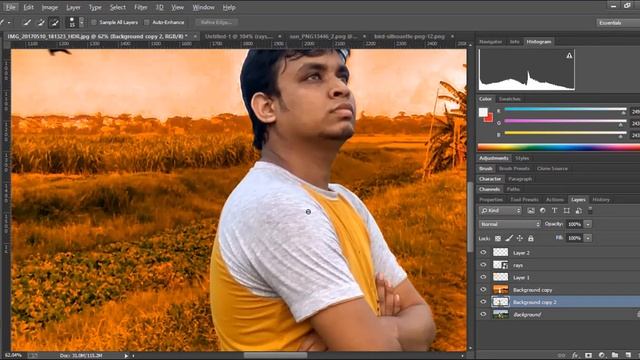Screen dimensions: 640x360
Task: Open the Select menu
Action: pyautogui.click(x=118, y=7)
